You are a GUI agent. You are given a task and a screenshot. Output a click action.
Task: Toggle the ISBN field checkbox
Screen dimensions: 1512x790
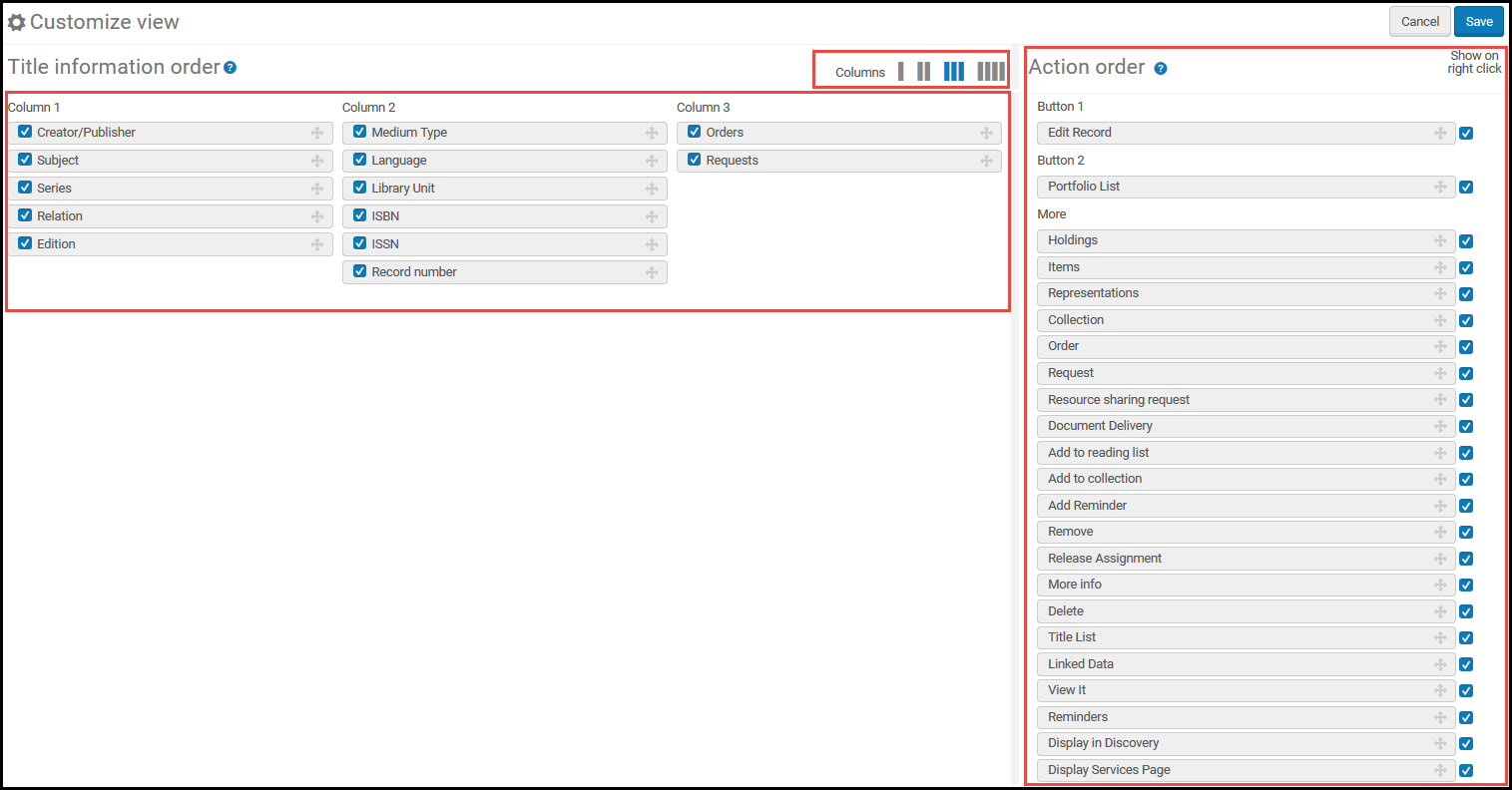coord(359,215)
